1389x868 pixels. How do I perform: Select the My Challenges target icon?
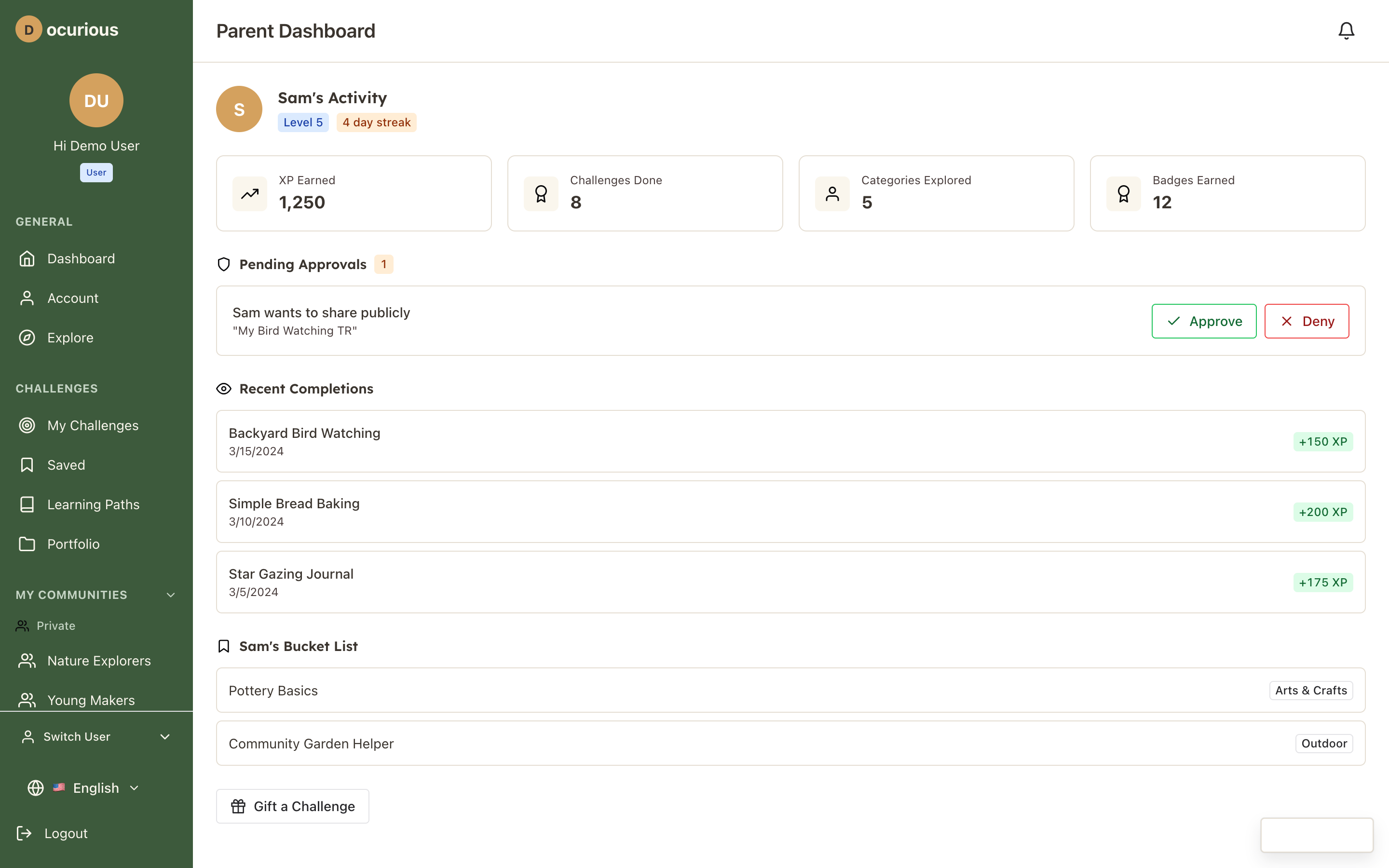27,425
